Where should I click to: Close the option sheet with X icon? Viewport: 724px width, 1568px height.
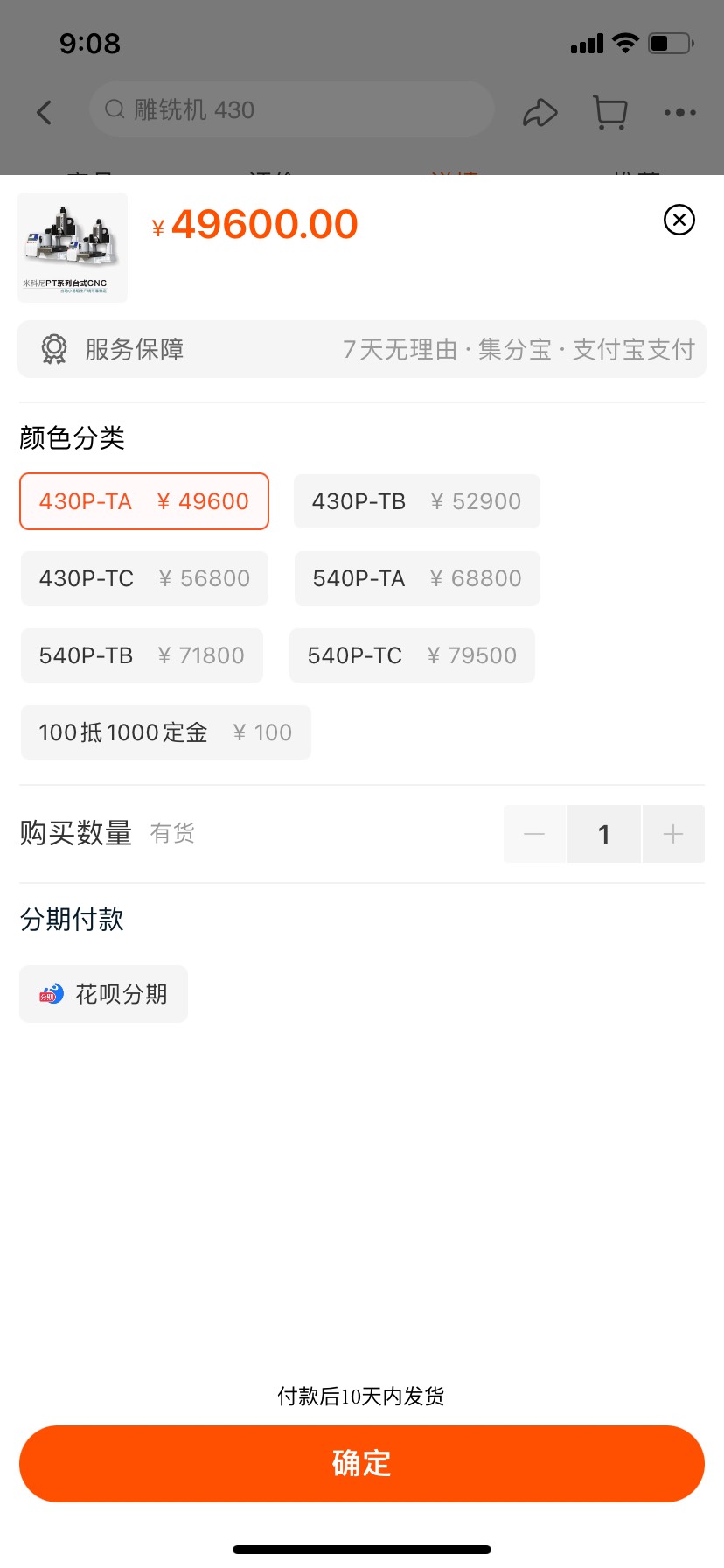(x=679, y=220)
